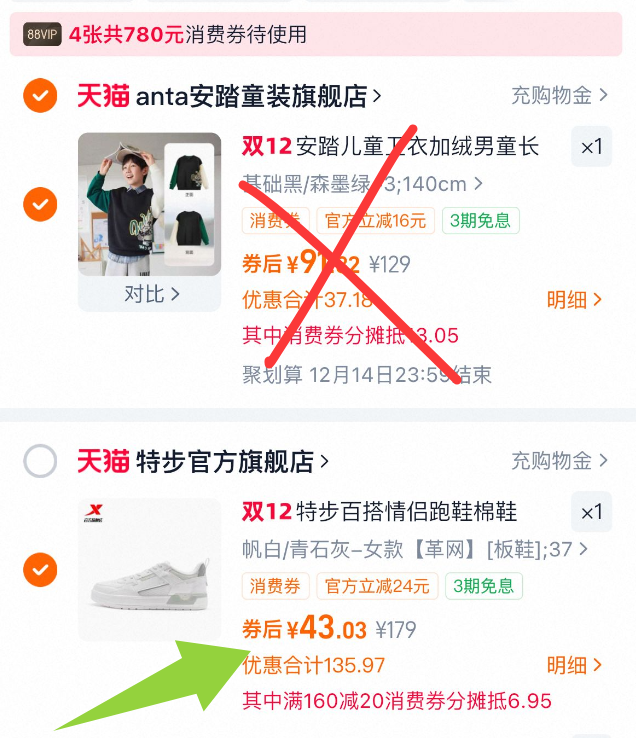
Task: Click the Tmall logo beside the Xtep store
Action: click(103, 461)
